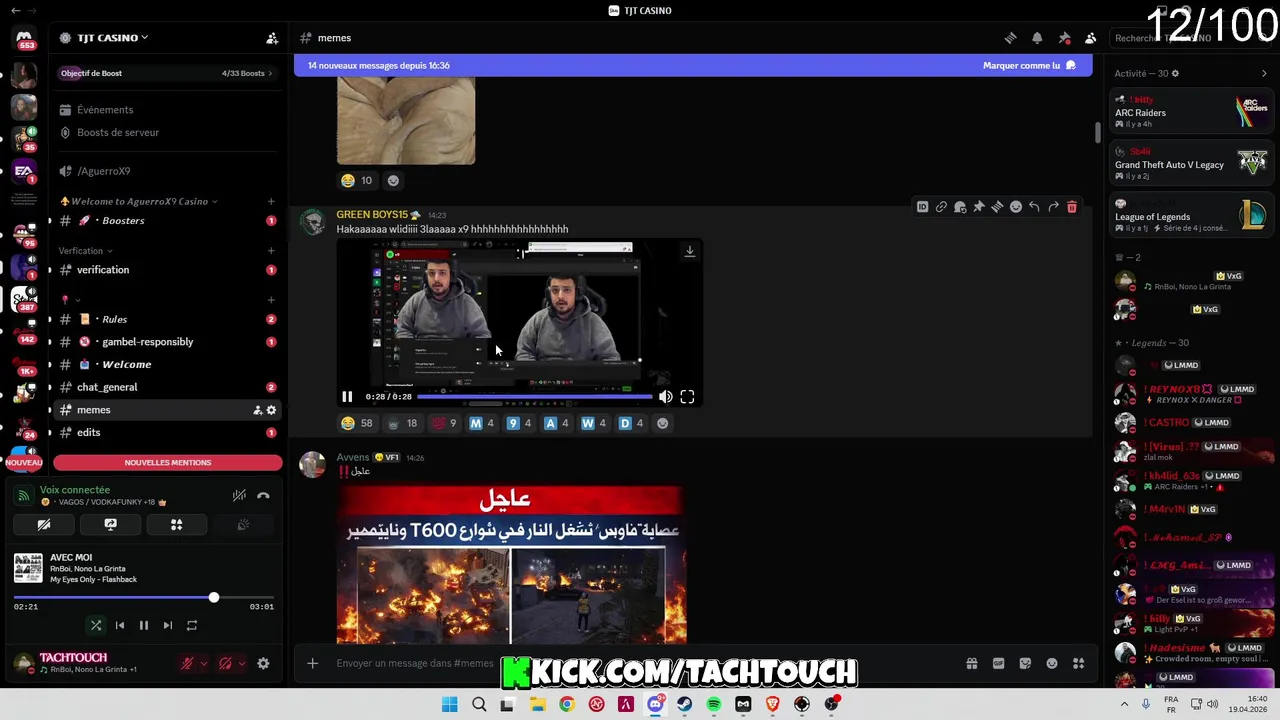Screen dimensions: 1280x720
Task: Open user settings gear
Action: click(263, 663)
